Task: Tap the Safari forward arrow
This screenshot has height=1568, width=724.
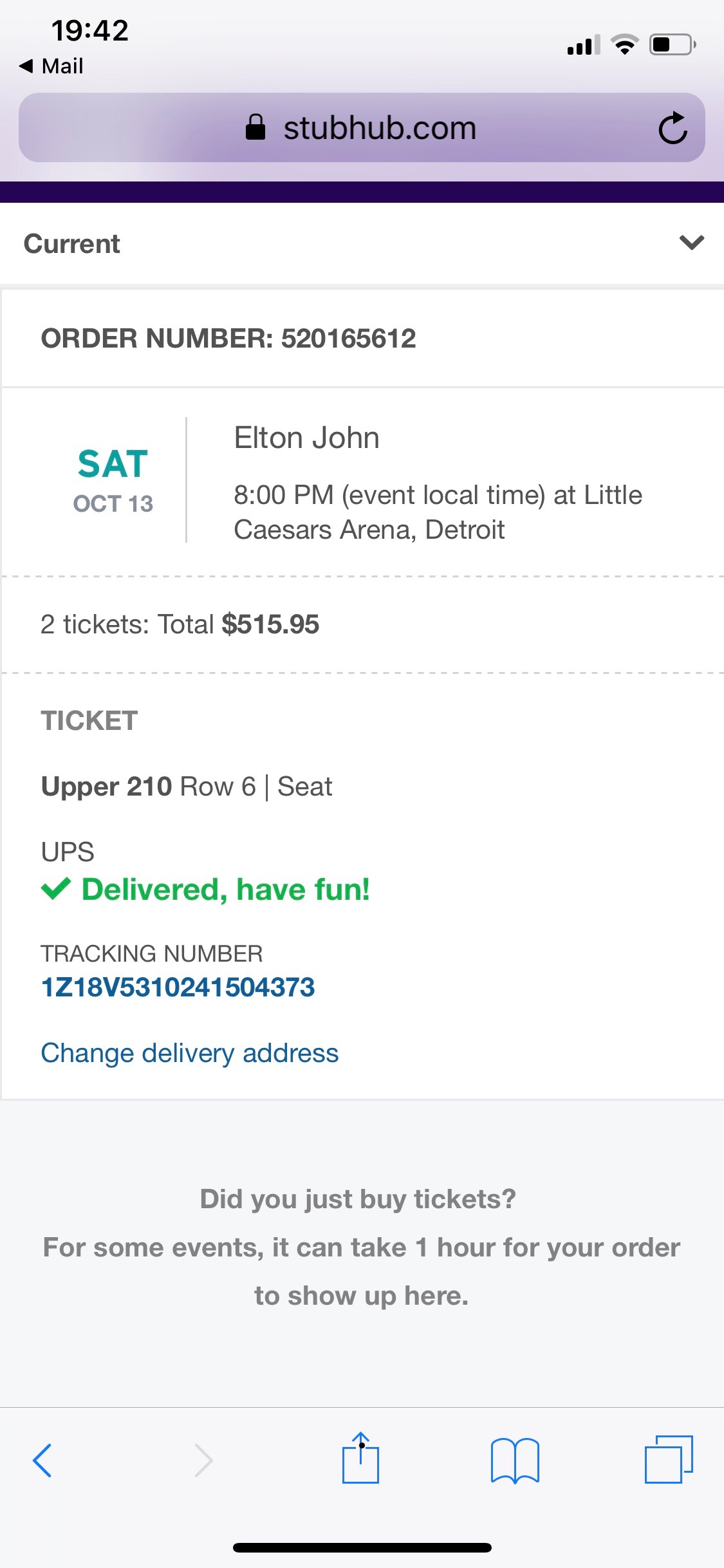Action: click(203, 1459)
